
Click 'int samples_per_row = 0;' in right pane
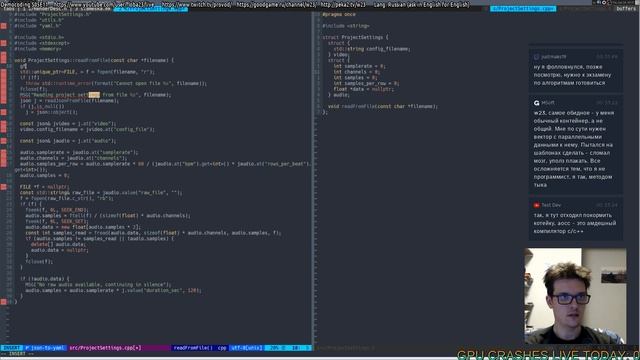366,83
